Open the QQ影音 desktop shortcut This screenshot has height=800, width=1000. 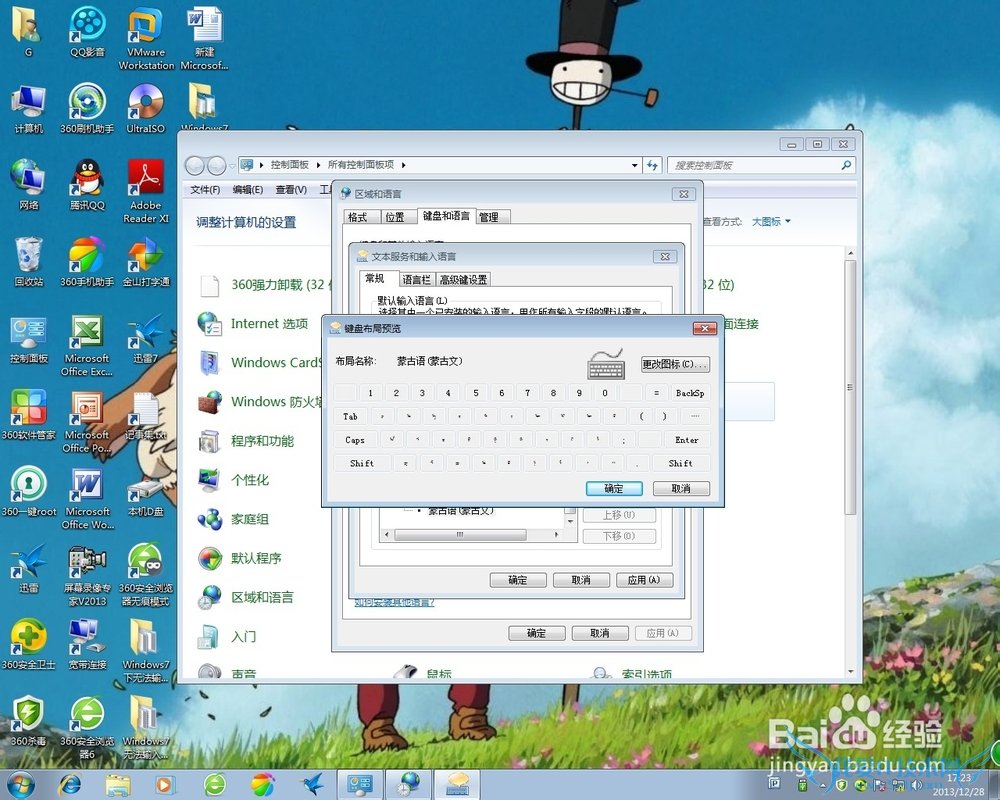(x=87, y=31)
